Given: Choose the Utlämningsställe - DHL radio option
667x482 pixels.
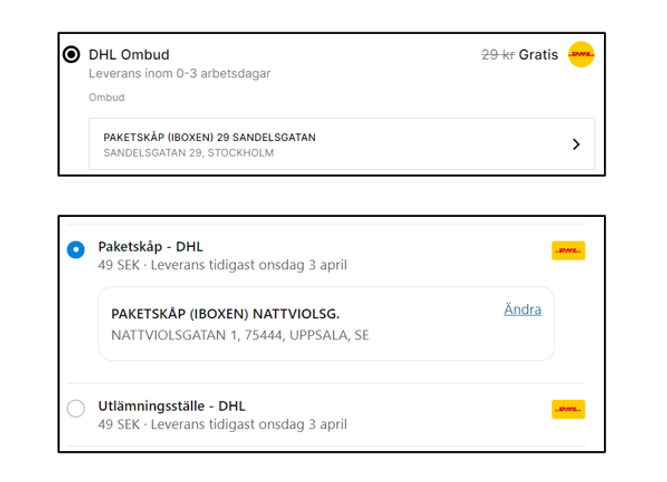Looking at the screenshot, I should click(76, 408).
